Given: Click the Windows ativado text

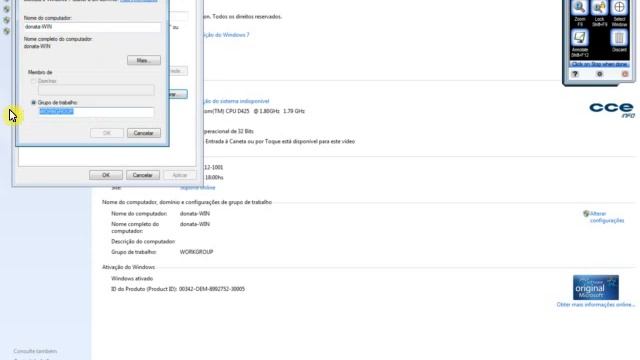Looking at the screenshot, I should (x=132, y=278).
